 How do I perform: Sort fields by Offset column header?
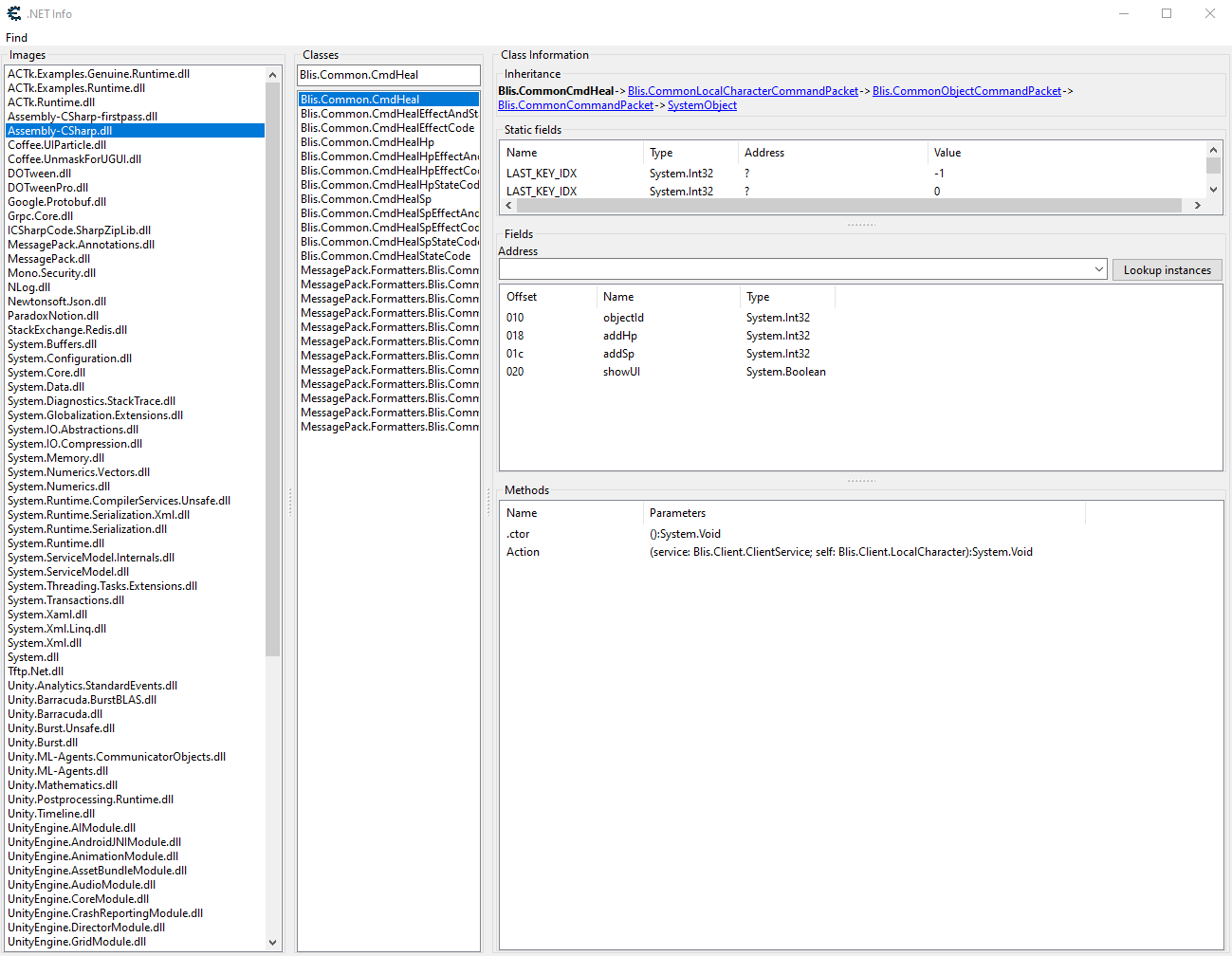(x=522, y=297)
